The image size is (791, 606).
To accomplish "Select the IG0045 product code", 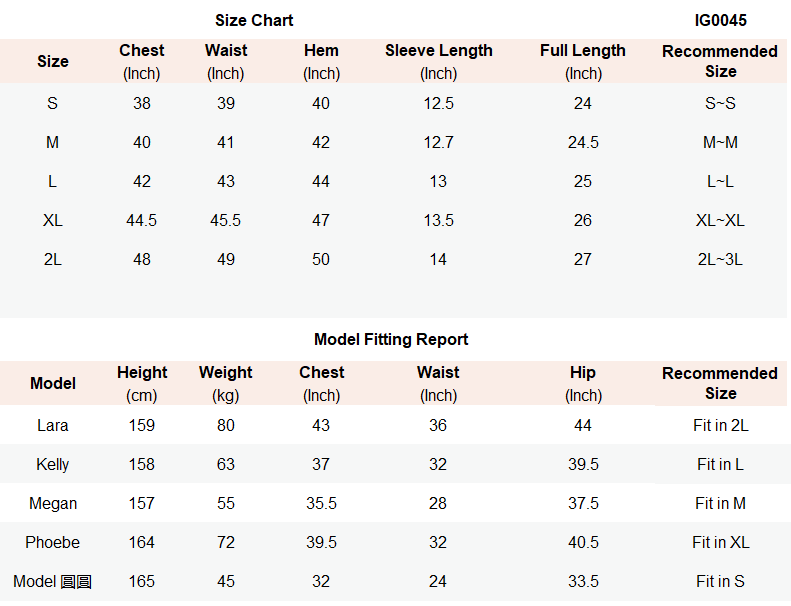I will [x=720, y=20].
